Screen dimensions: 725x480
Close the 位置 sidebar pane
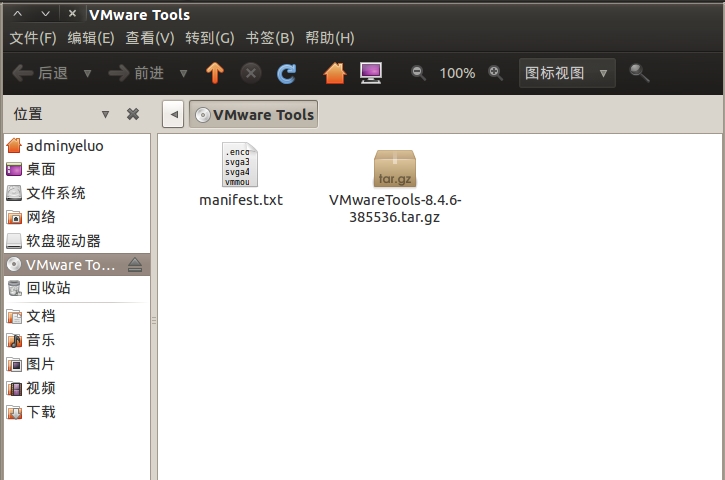point(133,114)
